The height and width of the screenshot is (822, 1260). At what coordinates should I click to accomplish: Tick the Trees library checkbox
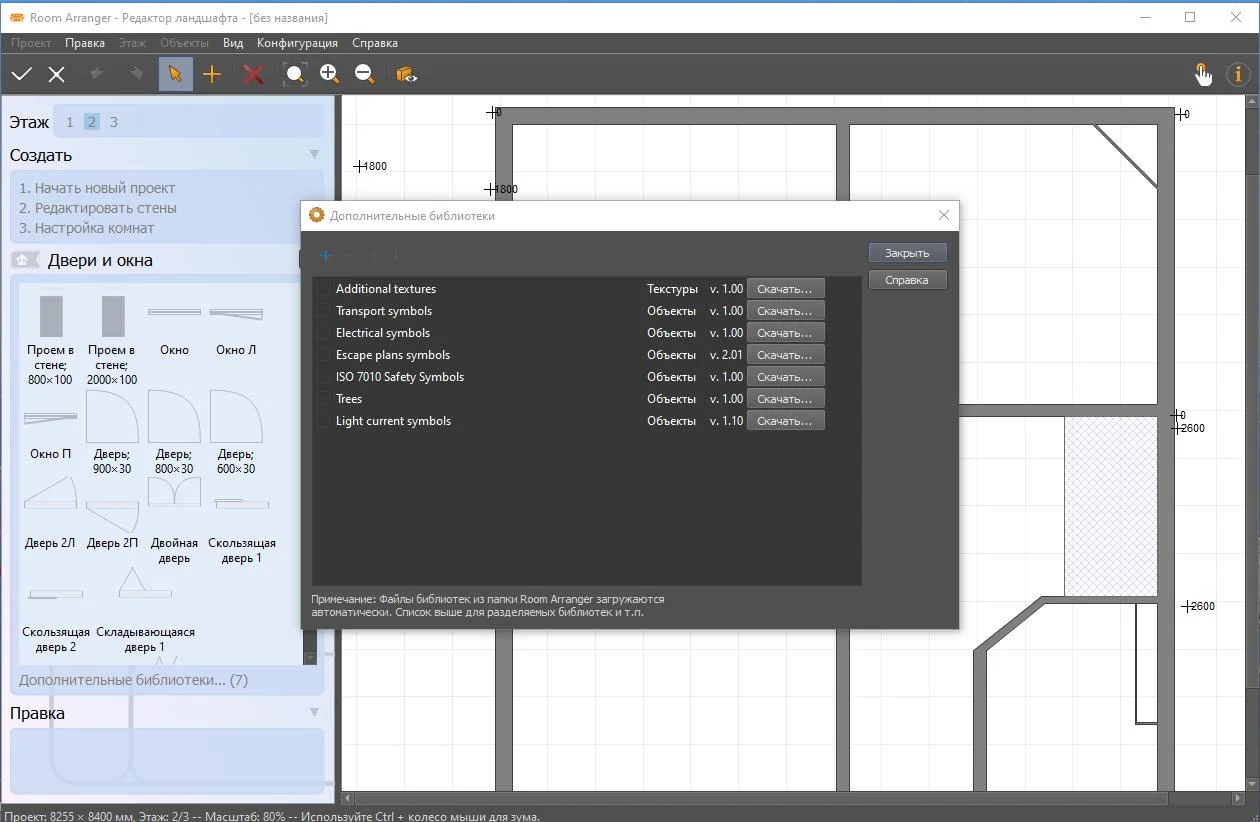tap(324, 399)
